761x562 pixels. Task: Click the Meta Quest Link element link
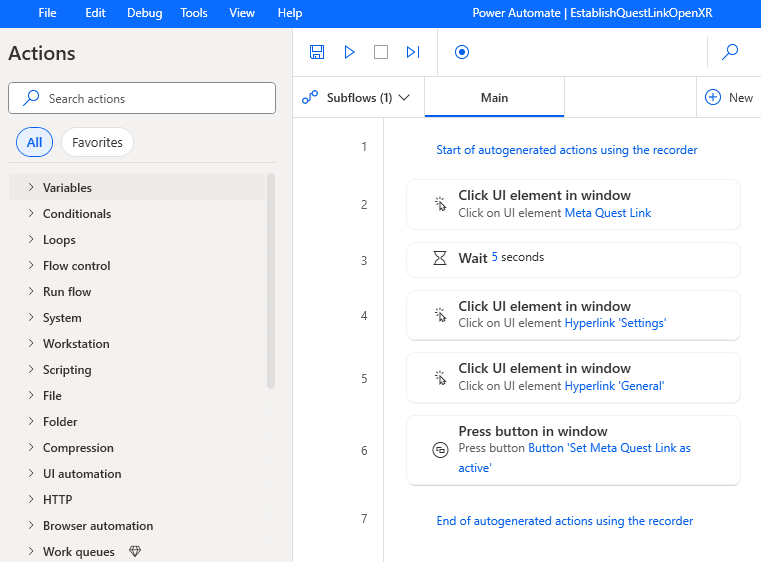pyautogui.click(x=608, y=213)
